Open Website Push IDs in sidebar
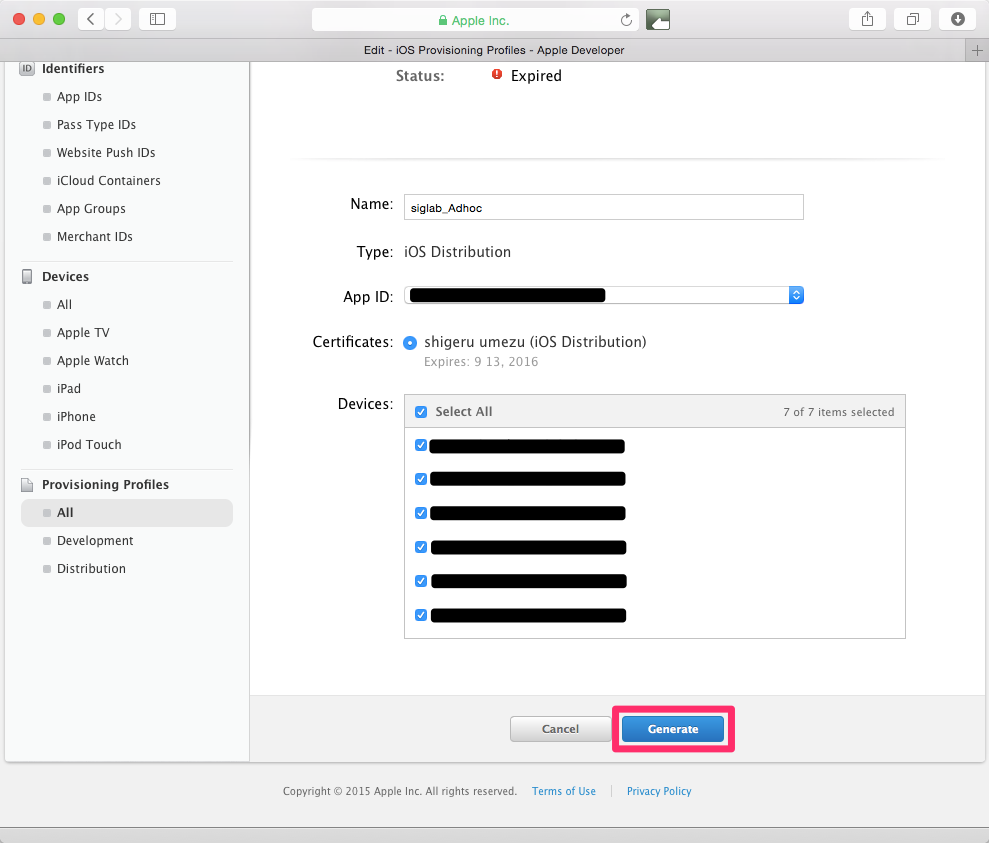The image size is (989, 843). pos(106,153)
